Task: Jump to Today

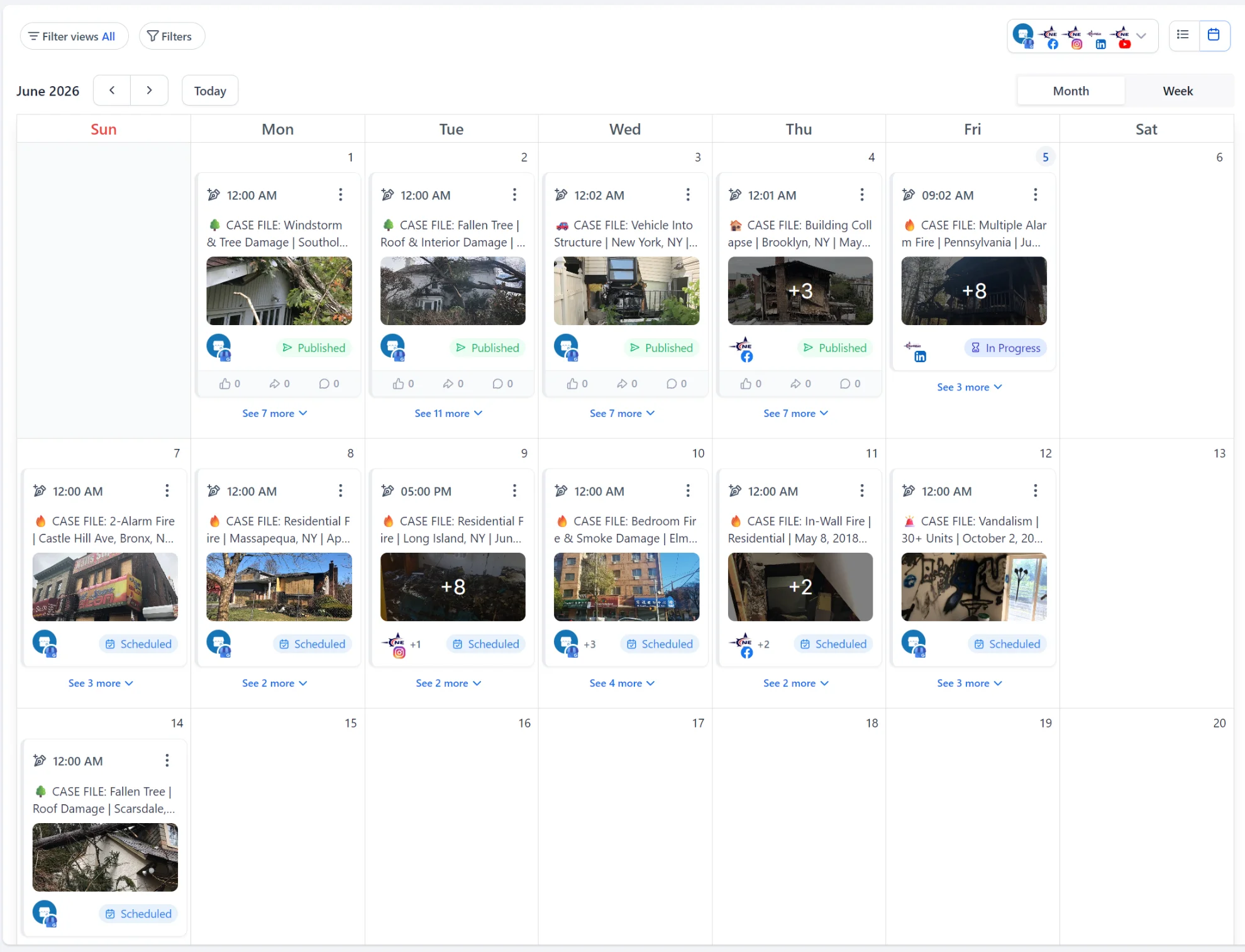Action: click(x=210, y=91)
